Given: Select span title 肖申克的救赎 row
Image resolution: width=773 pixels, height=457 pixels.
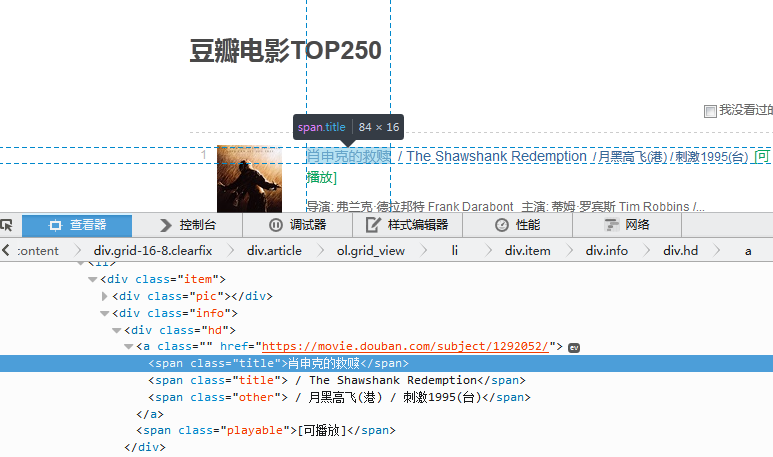Looking at the screenshot, I should [x=386, y=363].
